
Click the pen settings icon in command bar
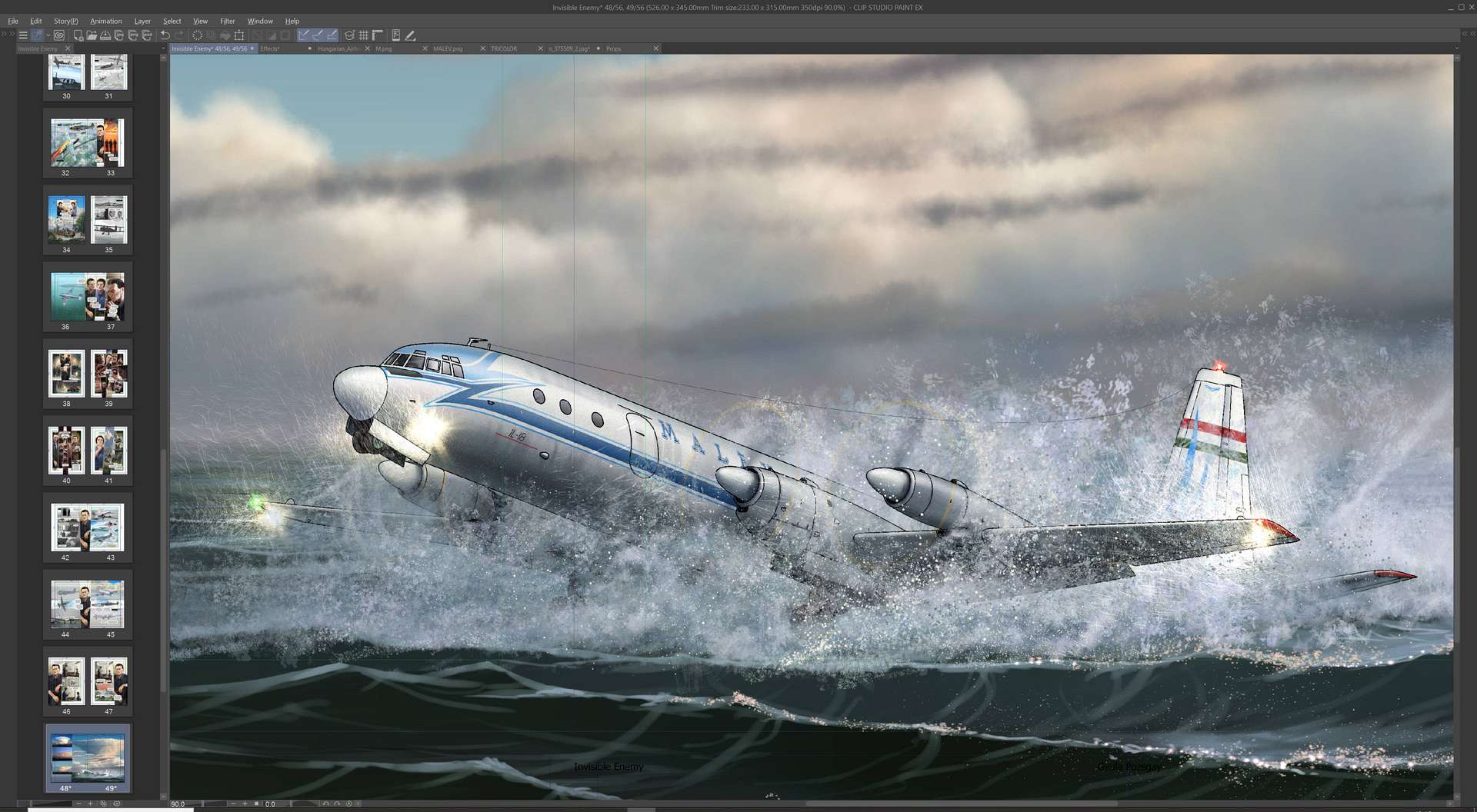point(411,35)
